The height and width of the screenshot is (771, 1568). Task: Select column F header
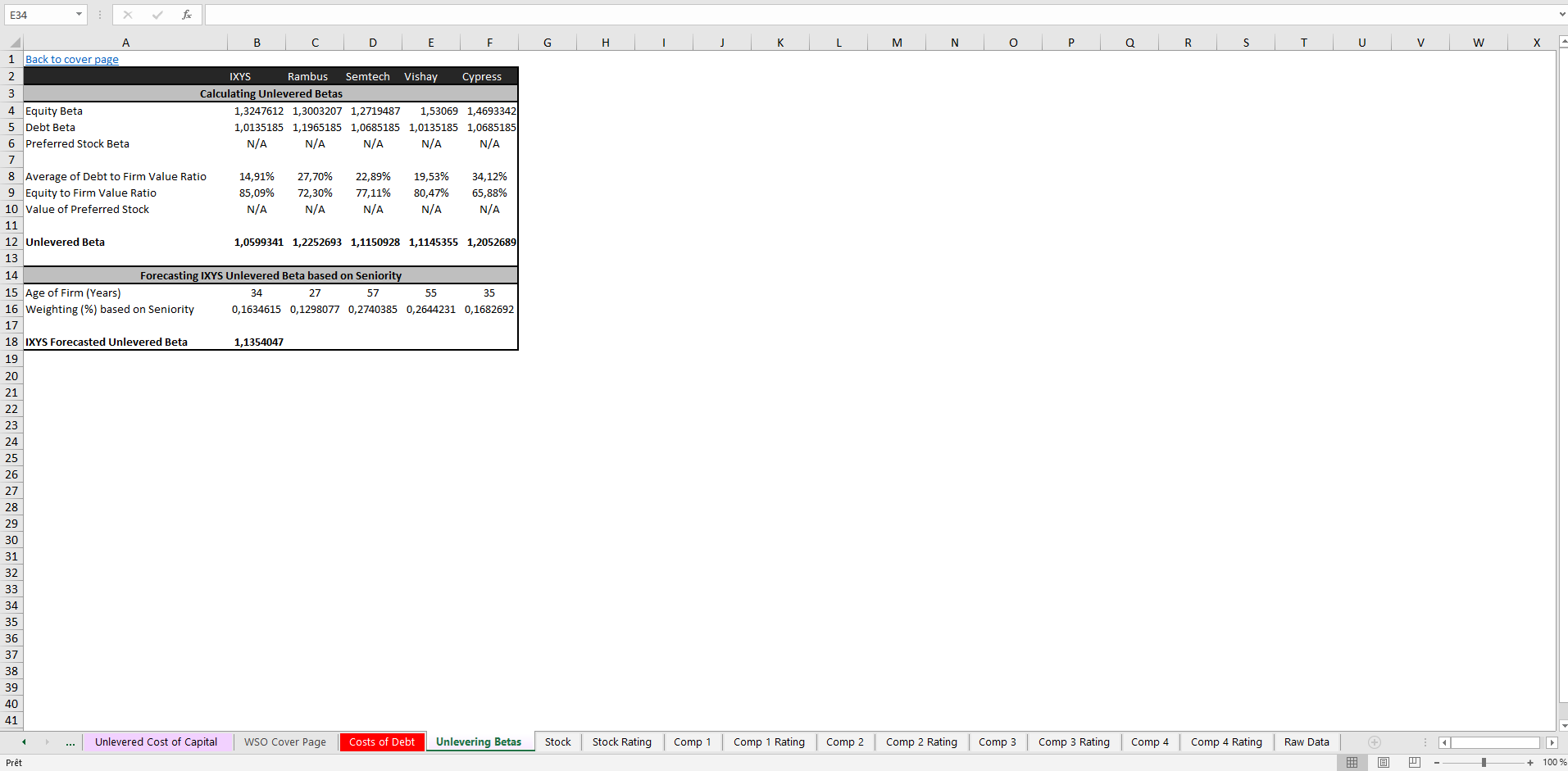click(489, 43)
